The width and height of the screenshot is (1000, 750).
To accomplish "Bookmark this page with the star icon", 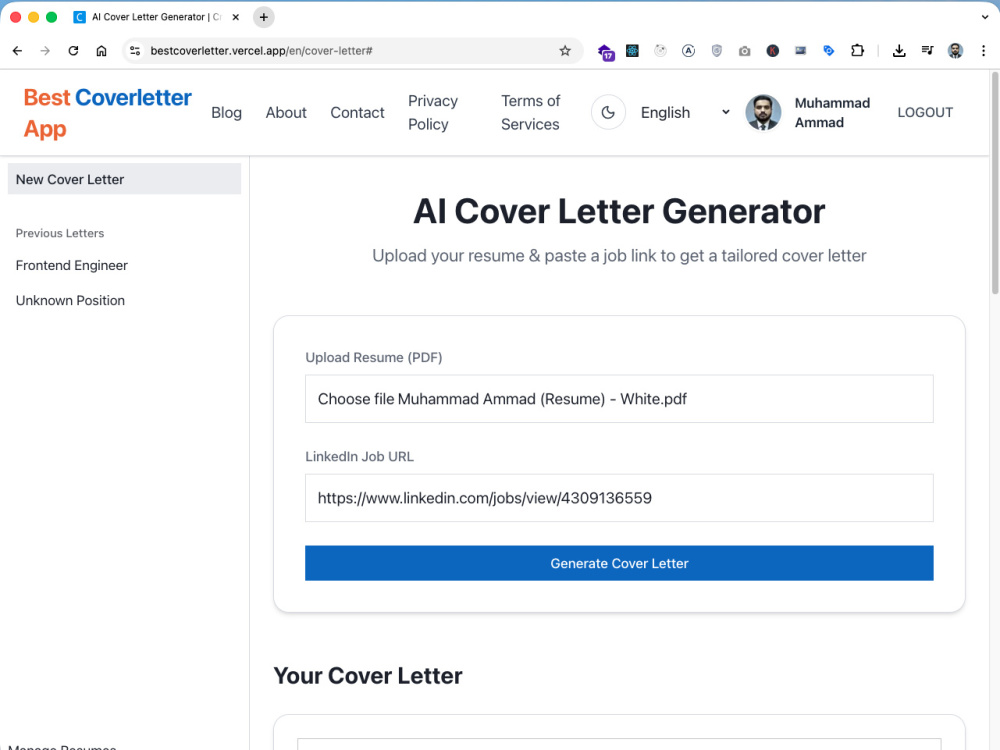I will [565, 51].
